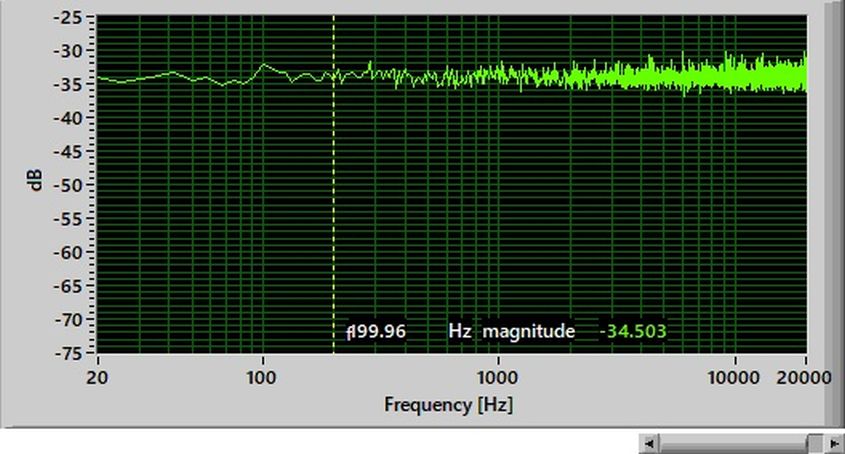Click the vertical scrollbar at right edge
The width and height of the screenshot is (845, 454).
[834, 200]
